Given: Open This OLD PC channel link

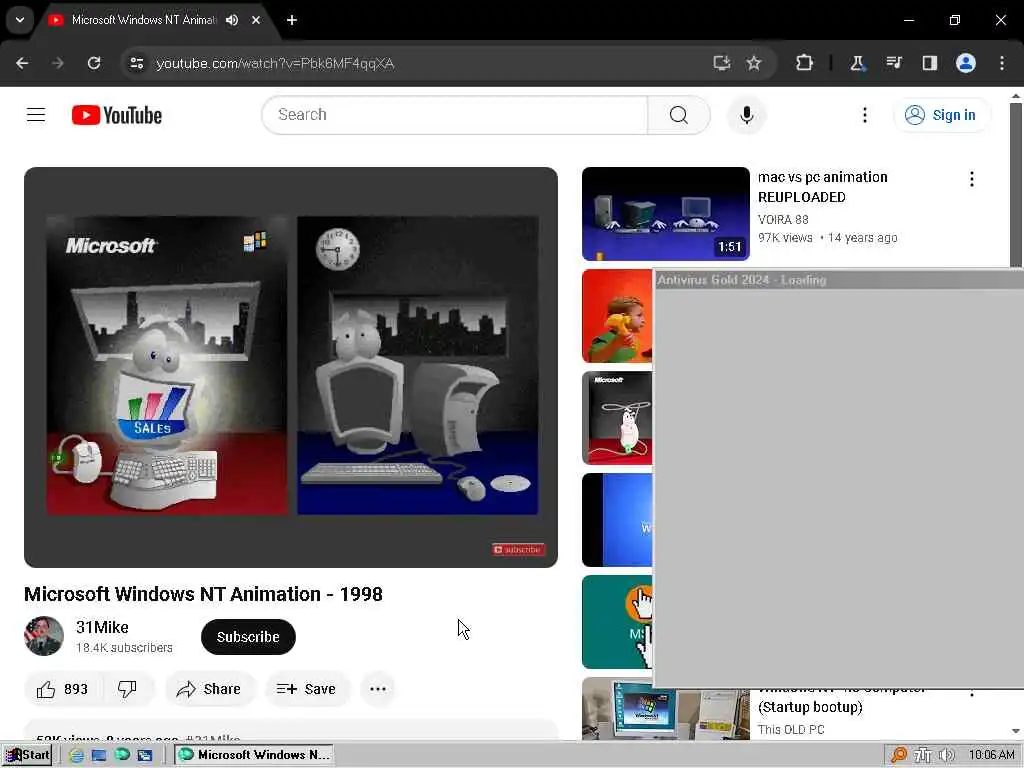Looking at the screenshot, I should coord(791,729).
